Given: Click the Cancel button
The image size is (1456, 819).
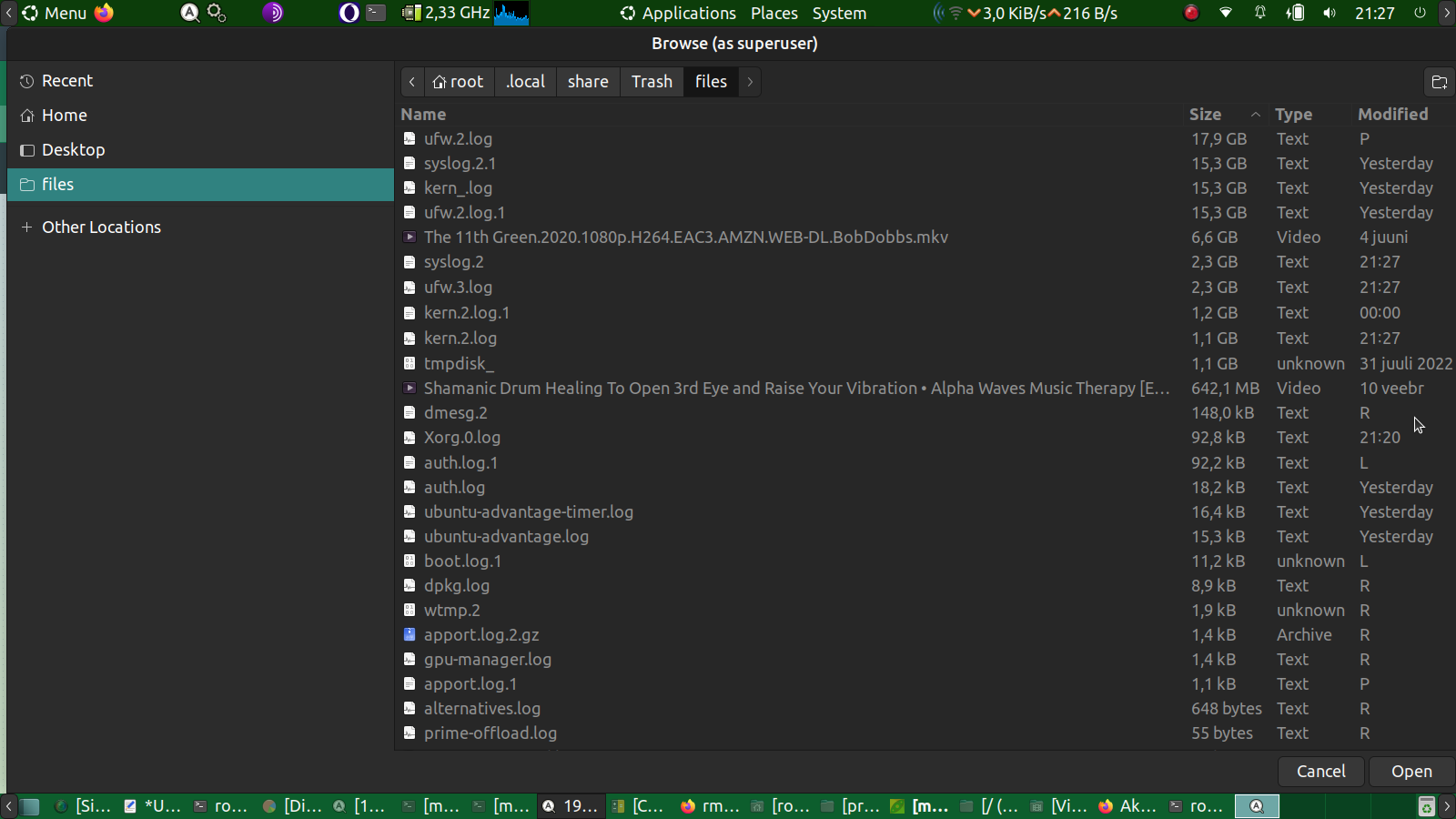Looking at the screenshot, I should 1320,772.
